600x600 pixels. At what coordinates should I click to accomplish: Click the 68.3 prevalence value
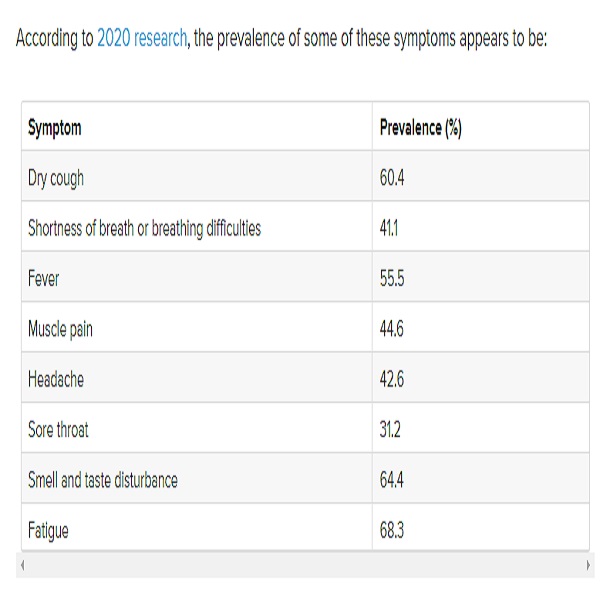click(392, 530)
